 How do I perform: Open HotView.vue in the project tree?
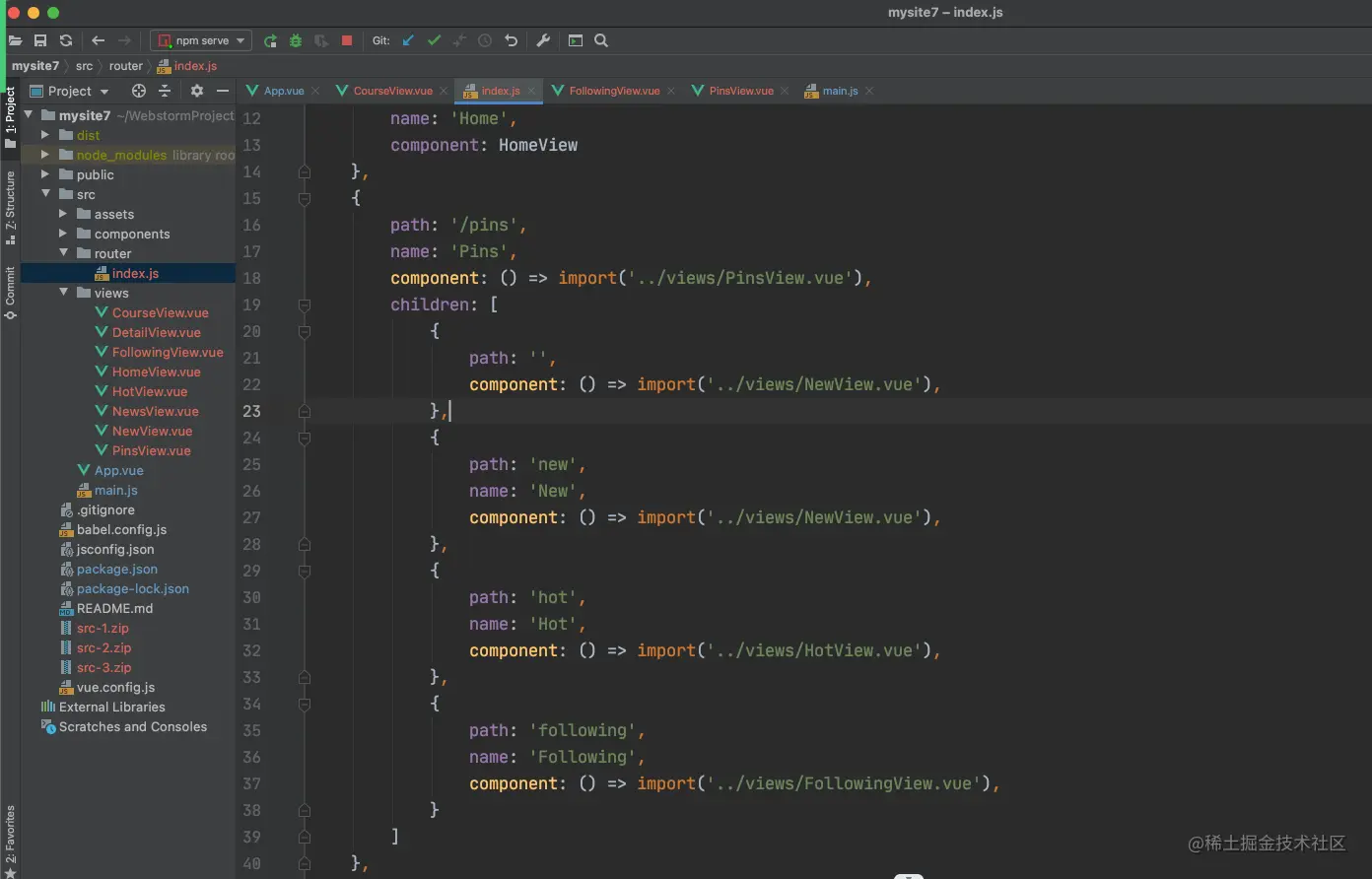(149, 391)
